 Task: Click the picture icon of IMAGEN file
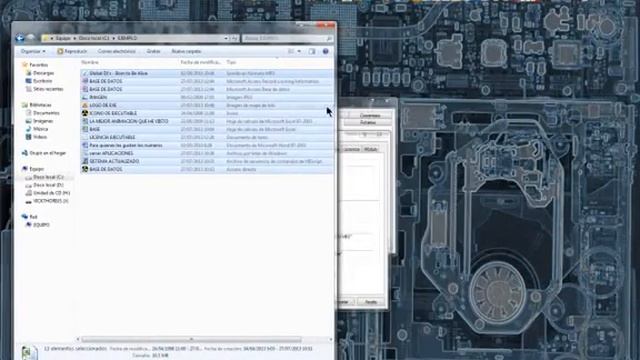click(85, 97)
